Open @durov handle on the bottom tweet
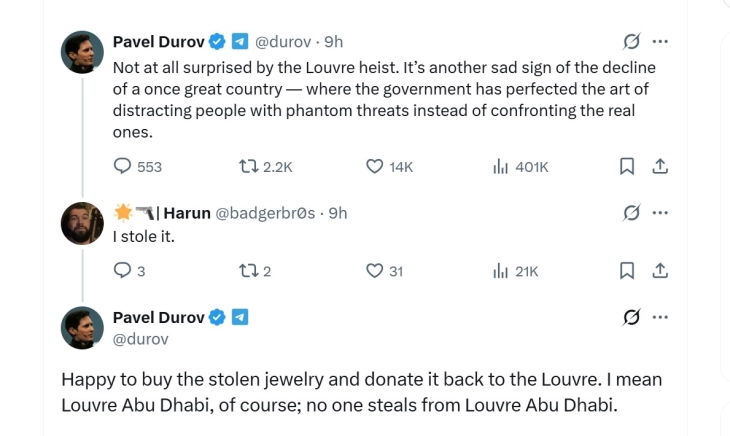The image size is (730, 436). tap(140, 340)
